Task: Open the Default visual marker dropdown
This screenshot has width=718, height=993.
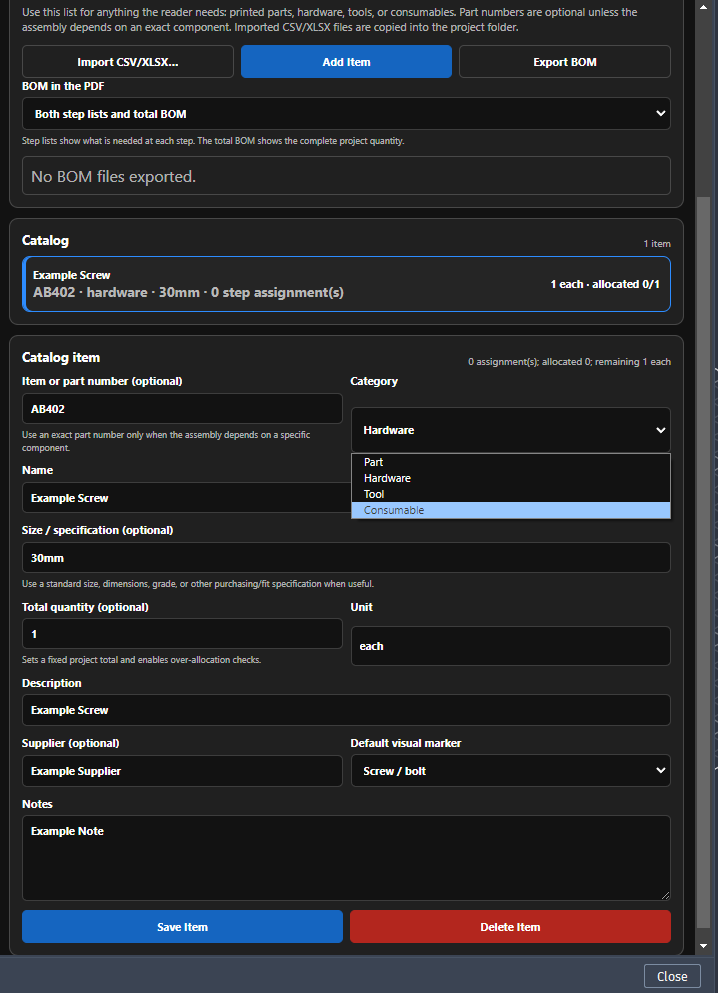Action: 511,771
